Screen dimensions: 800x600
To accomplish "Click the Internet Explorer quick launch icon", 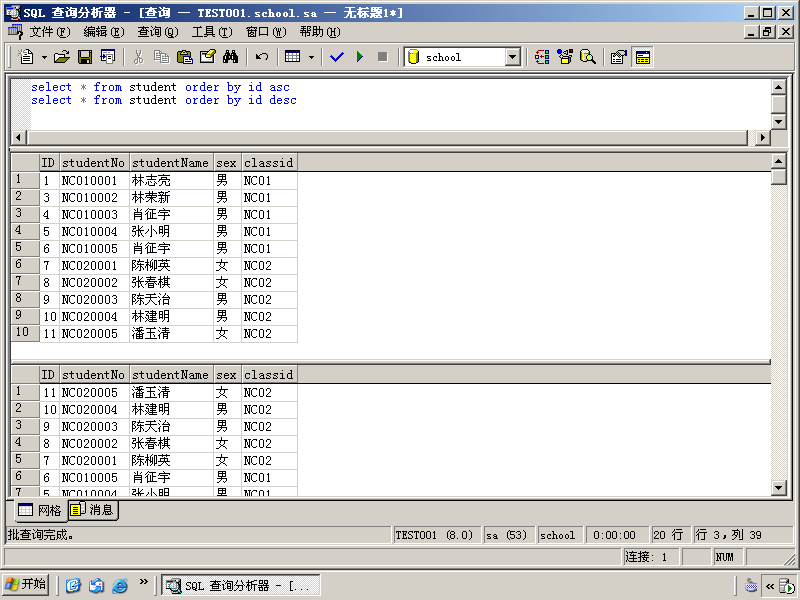I will pyautogui.click(x=120, y=585).
